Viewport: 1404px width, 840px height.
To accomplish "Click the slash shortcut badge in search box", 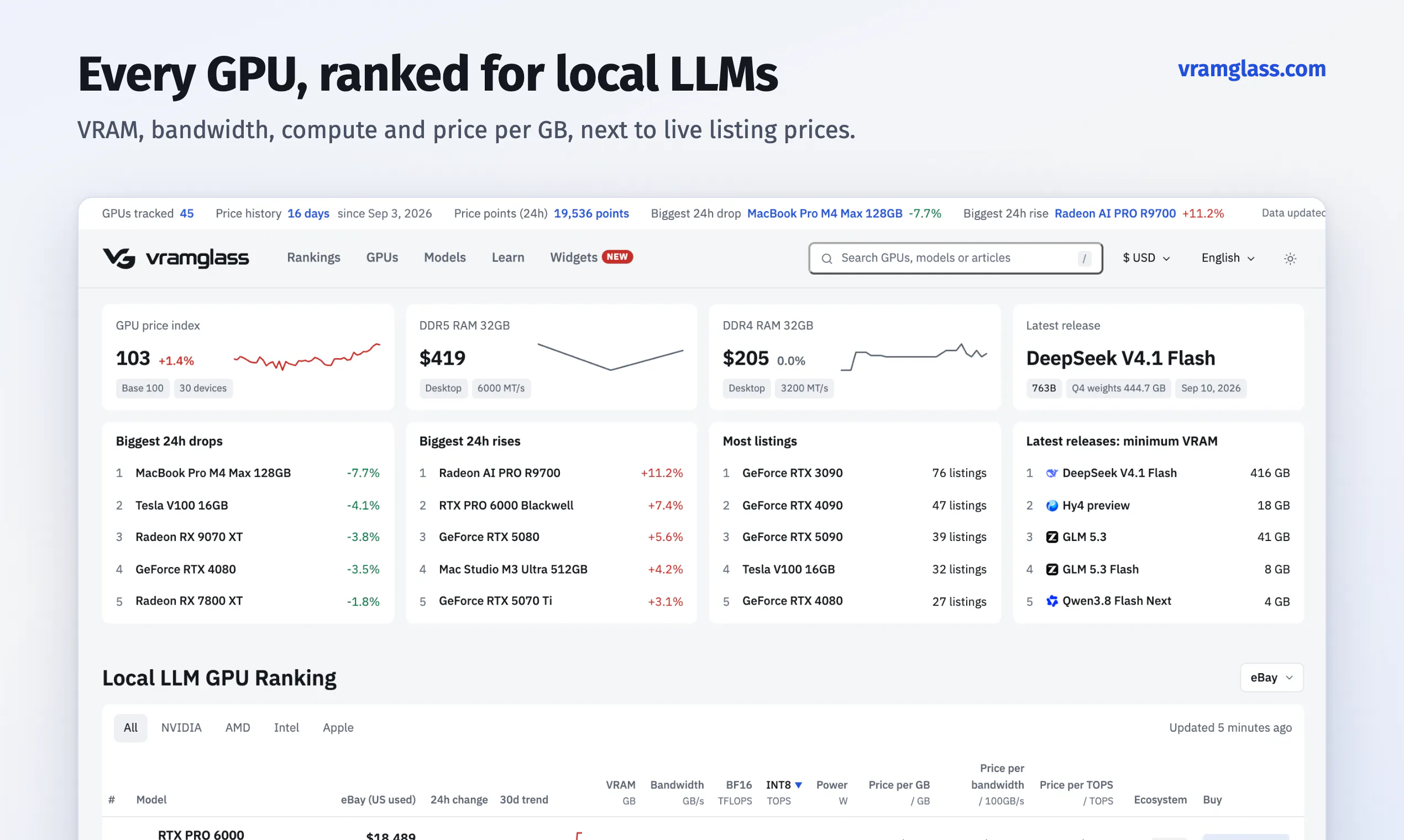I will (1083, 259).
